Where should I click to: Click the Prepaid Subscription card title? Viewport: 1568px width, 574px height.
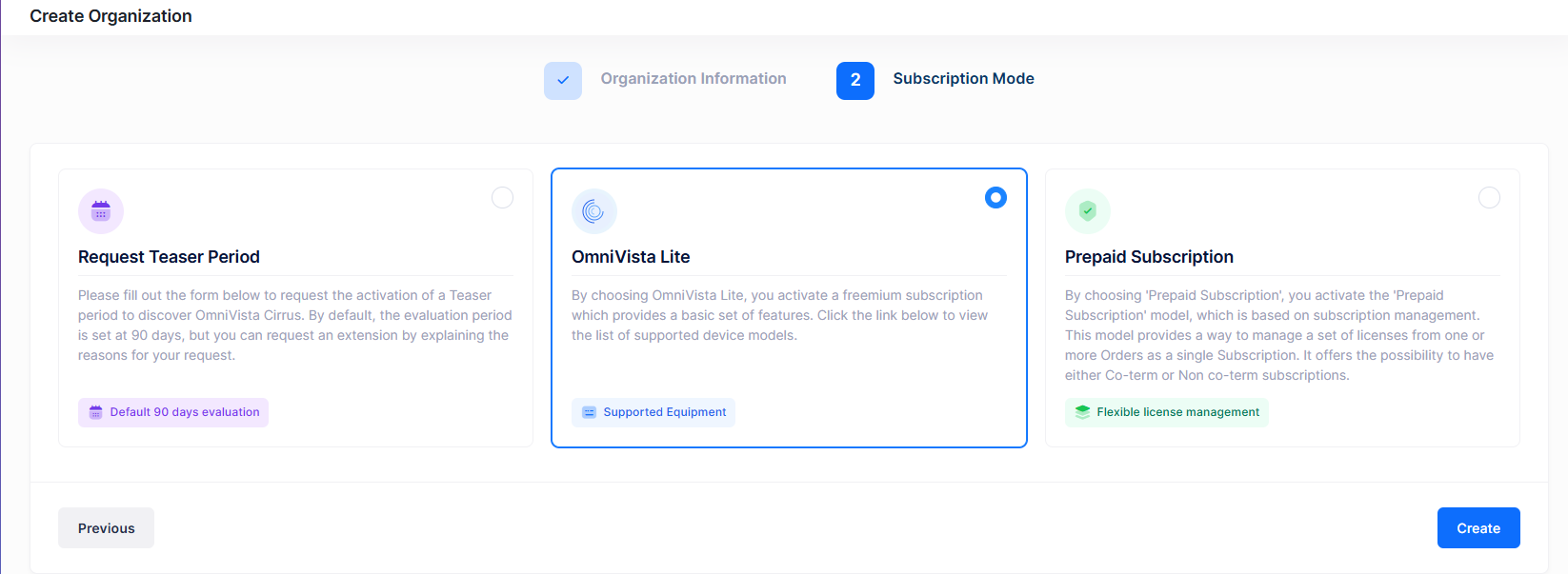click(1149, 257)
